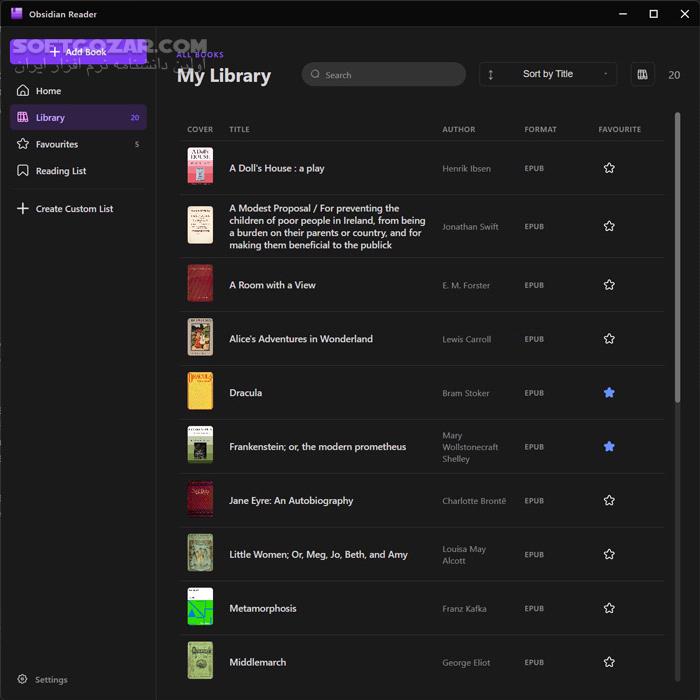700x700 pixels.
Task: Favourite Little Women with its star
Action: [609, 554]
